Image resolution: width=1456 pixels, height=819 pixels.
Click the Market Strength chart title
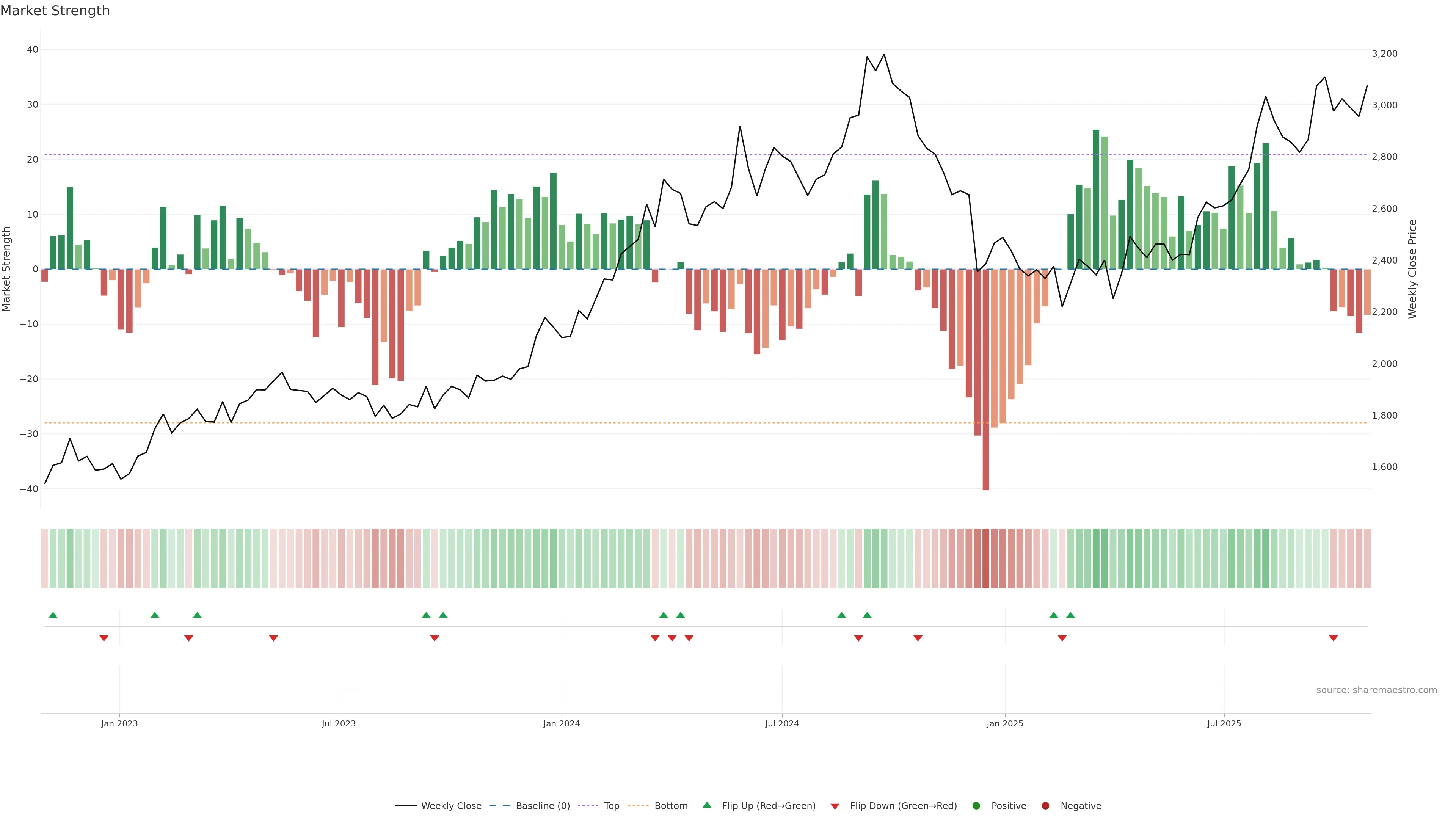coord(55,11)
